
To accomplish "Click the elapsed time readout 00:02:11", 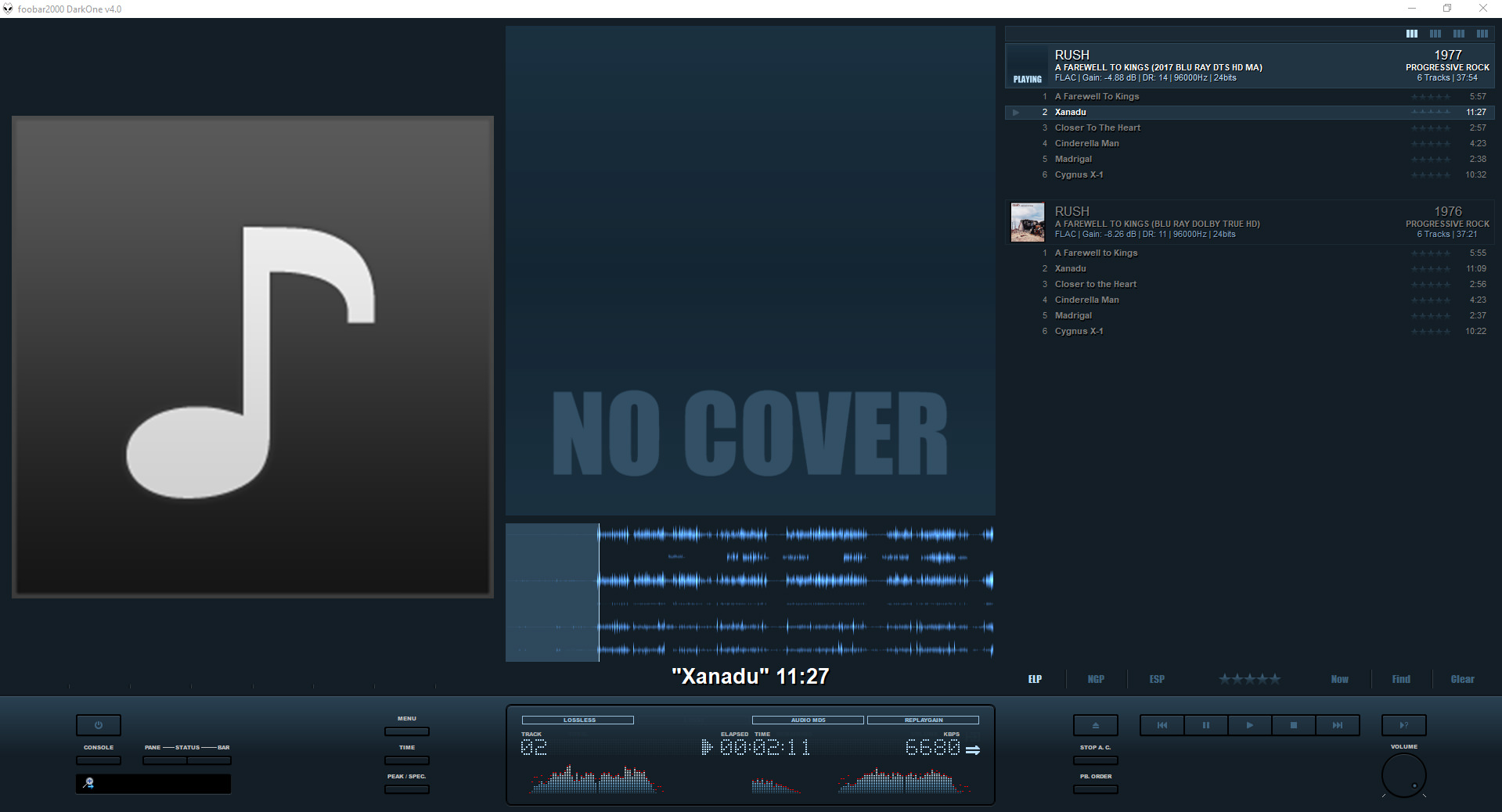I will (x=765, y=748).
